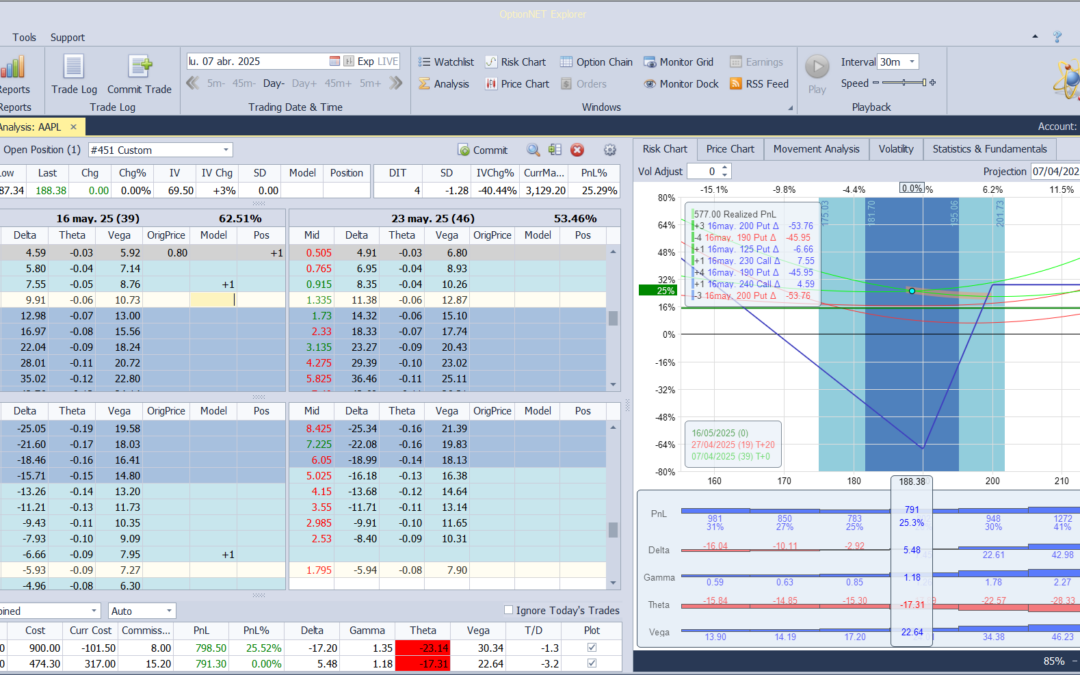Viewport: 1080px width, 675px height.
Task: Expand the Windows ribbon group launcher
Action: (791, 108)
